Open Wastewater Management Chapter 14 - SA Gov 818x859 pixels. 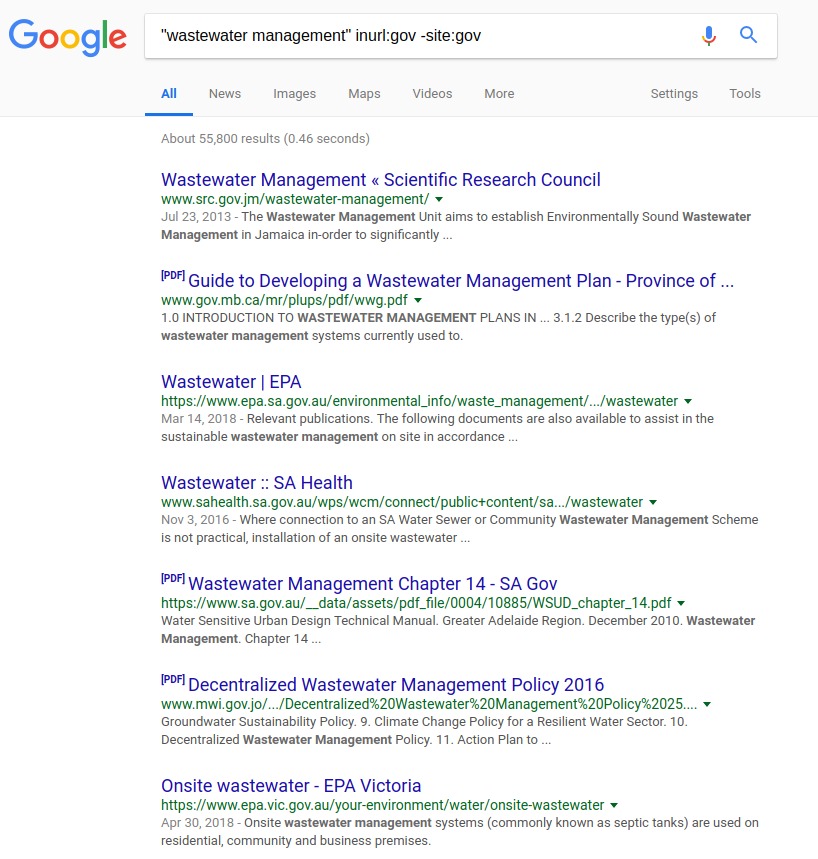(x=373, y=583)
